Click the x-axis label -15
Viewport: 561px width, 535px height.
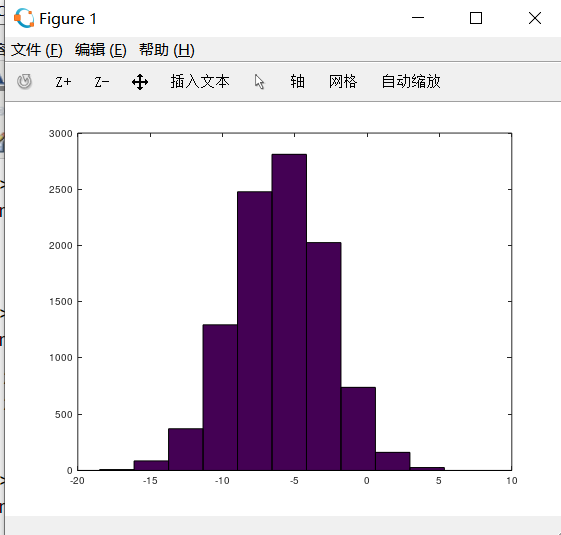150,481
